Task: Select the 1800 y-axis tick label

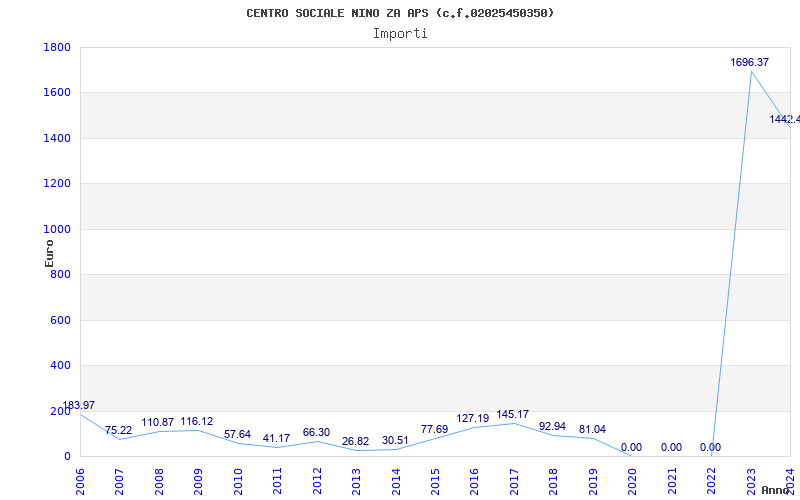Action: click(56, 47)
